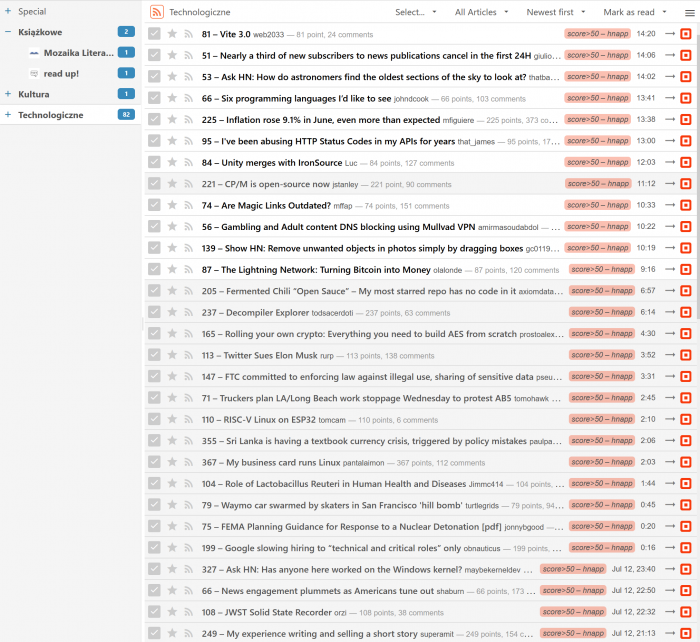700x642 pixels.
Task: Click the 'Mark as read' button
Action: (633, 12)
